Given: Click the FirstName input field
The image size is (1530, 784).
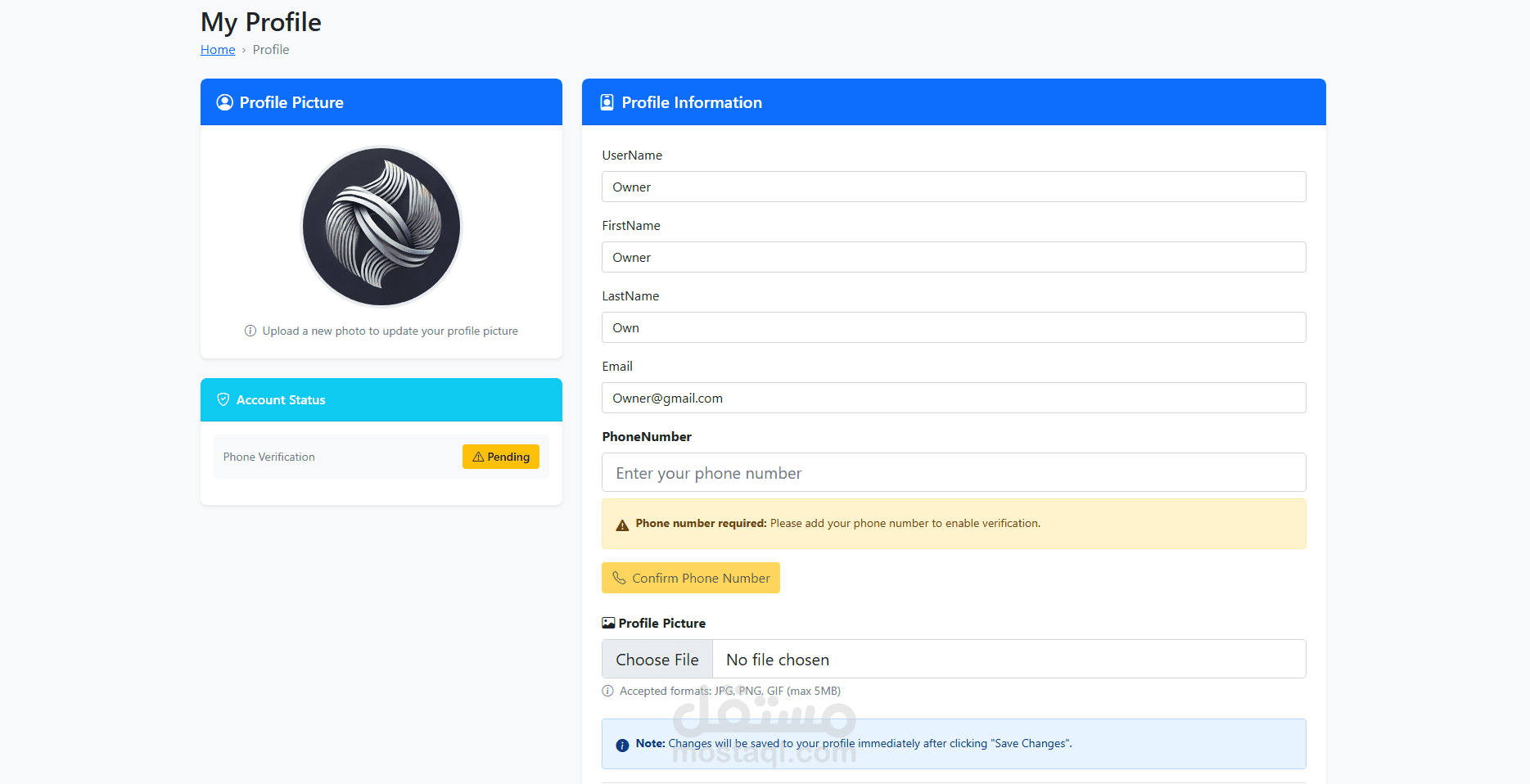Looking at the screenshot, I should (x=954, y=257).
